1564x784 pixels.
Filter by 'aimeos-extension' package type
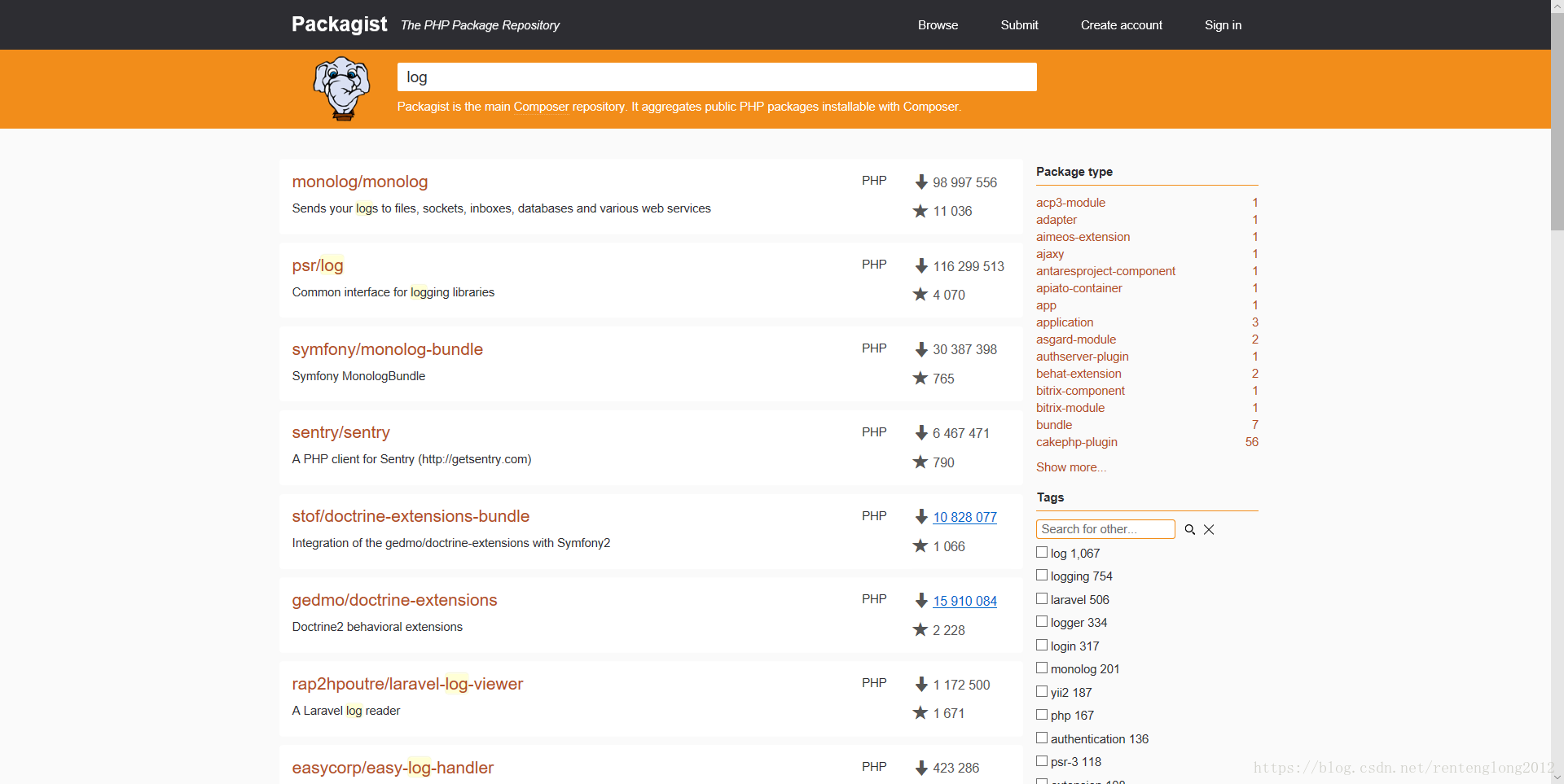point(1083,237)
